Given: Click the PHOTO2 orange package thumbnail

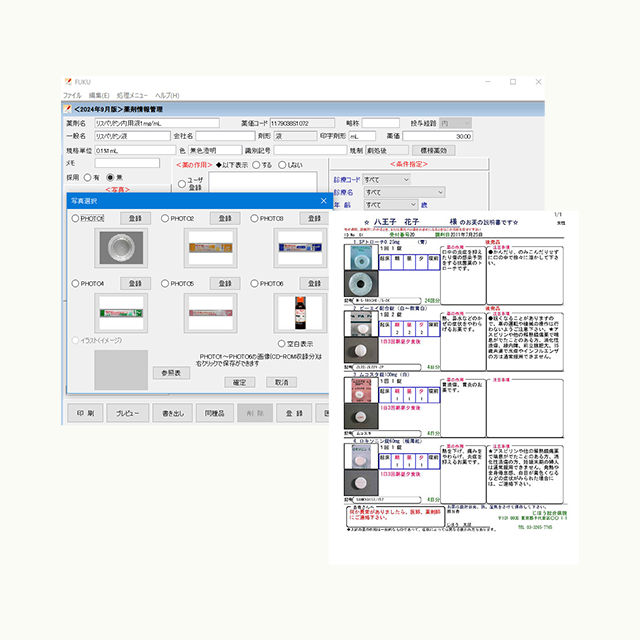Looking at the screenshot, I should (210, 247).
